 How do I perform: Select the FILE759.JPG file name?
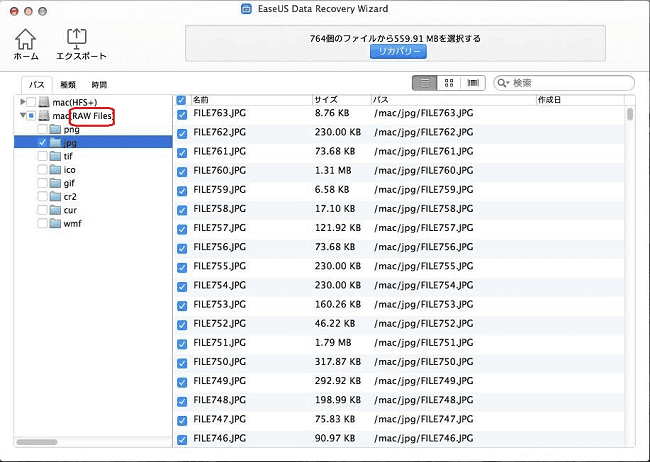pos(219,190)
